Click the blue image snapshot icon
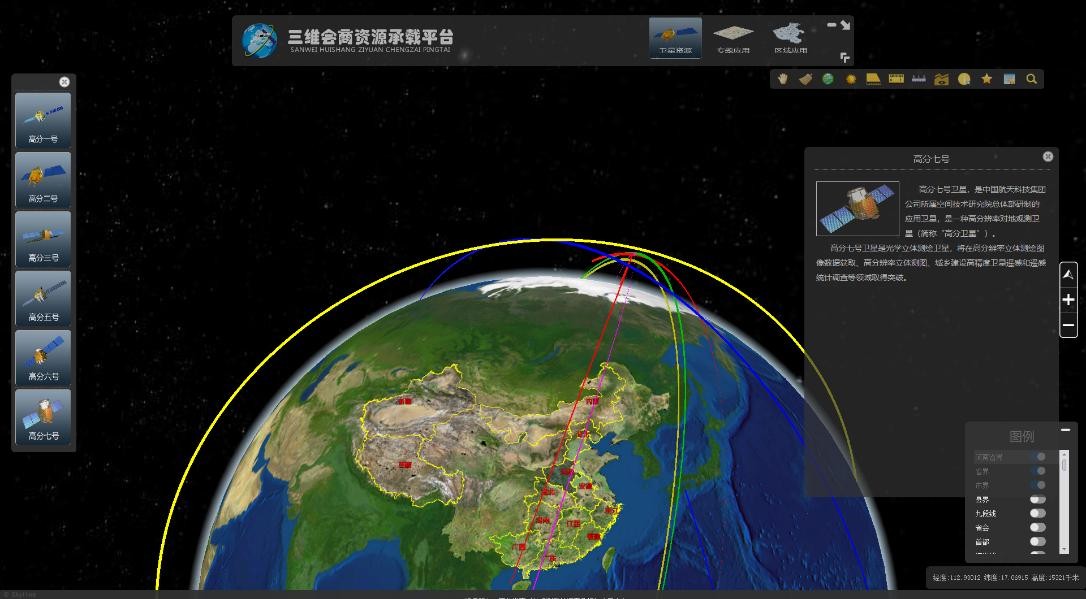The height and width of the screenshot is (599, 1086). click(1009, 79)
